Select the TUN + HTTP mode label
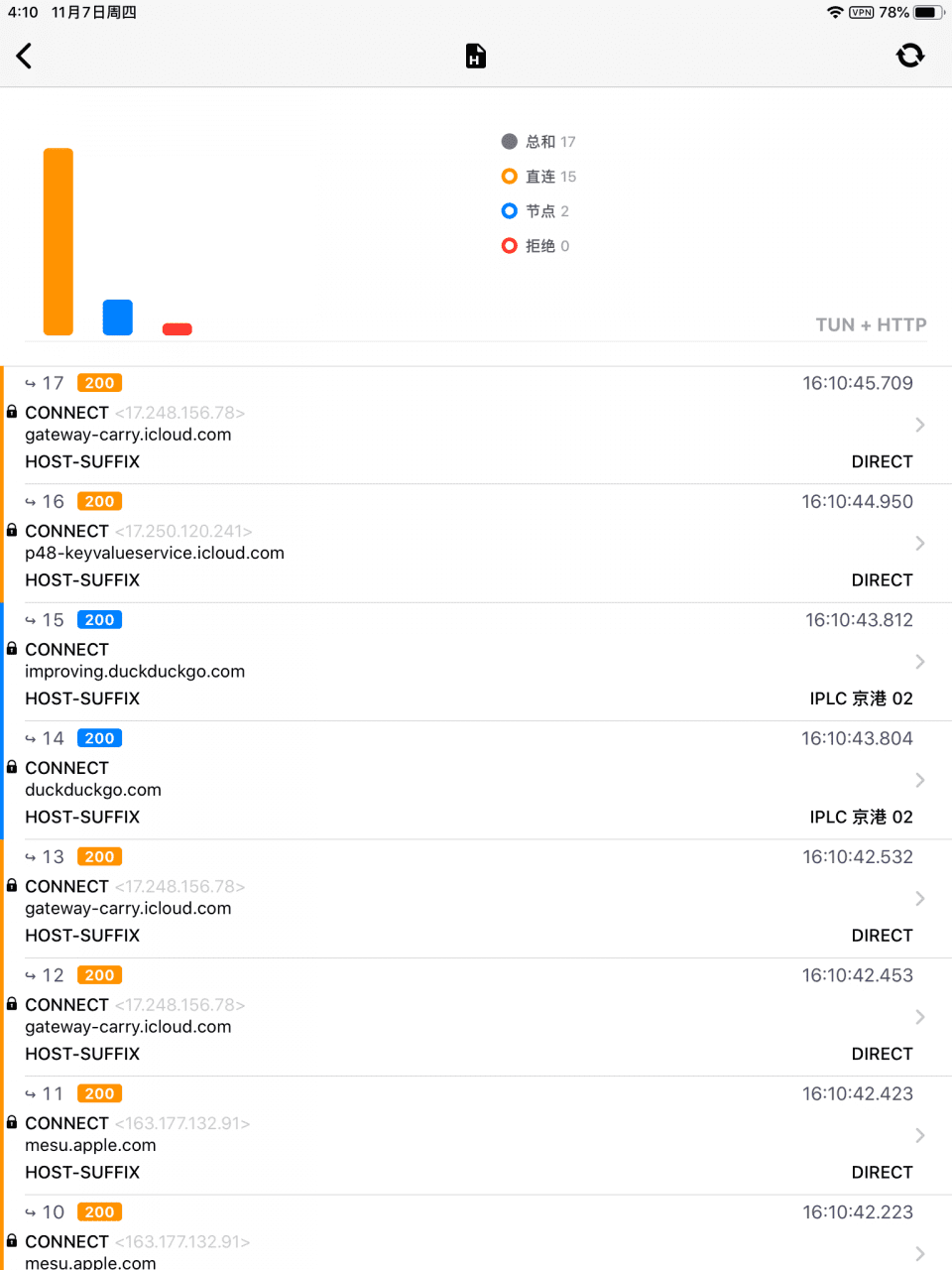The width and height of the screenshot is (952, 1270). click(x=871, y=324)
